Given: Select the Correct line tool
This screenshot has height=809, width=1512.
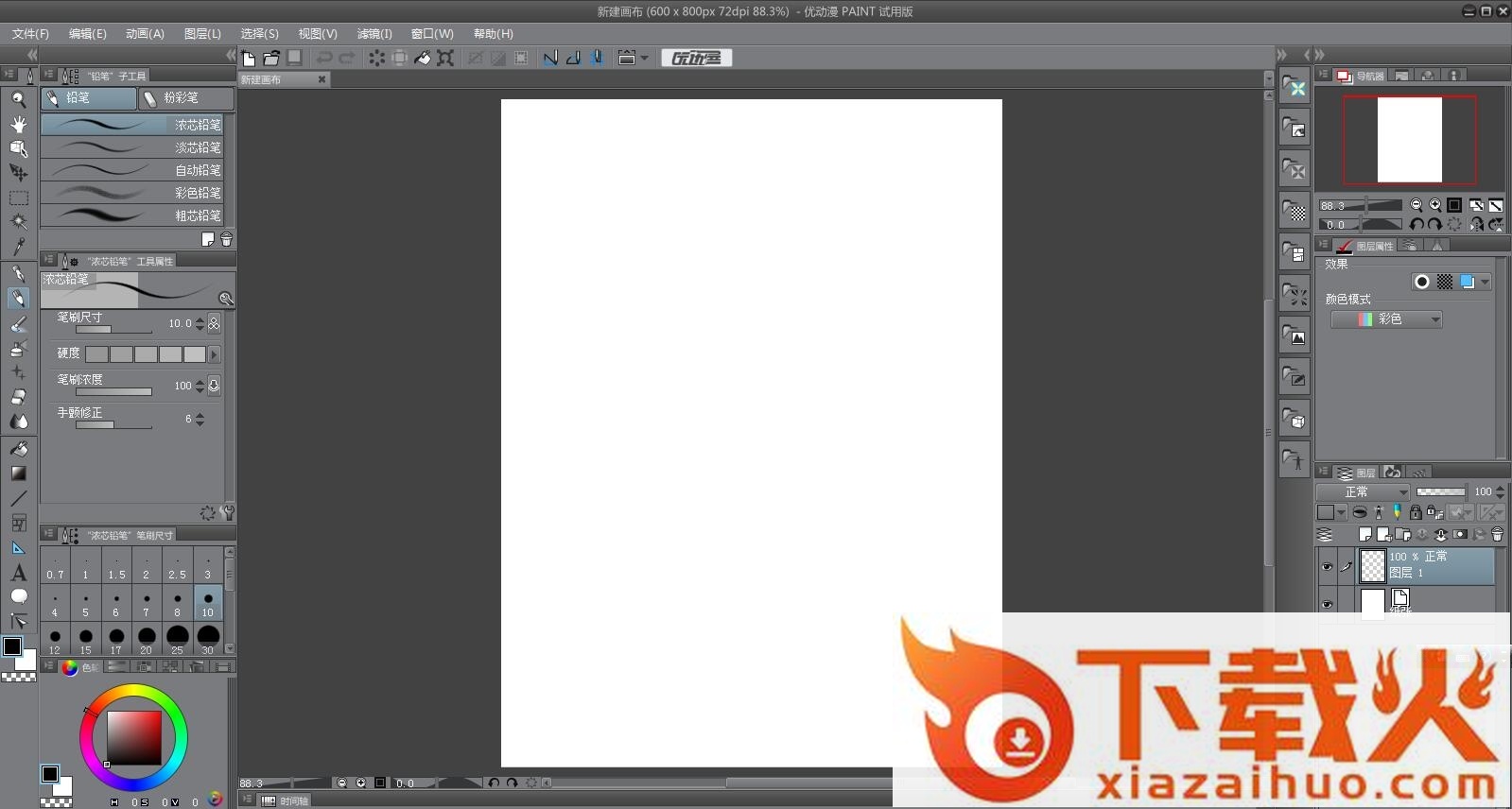Looking at the screenshot, I should (x=18, y=621).
